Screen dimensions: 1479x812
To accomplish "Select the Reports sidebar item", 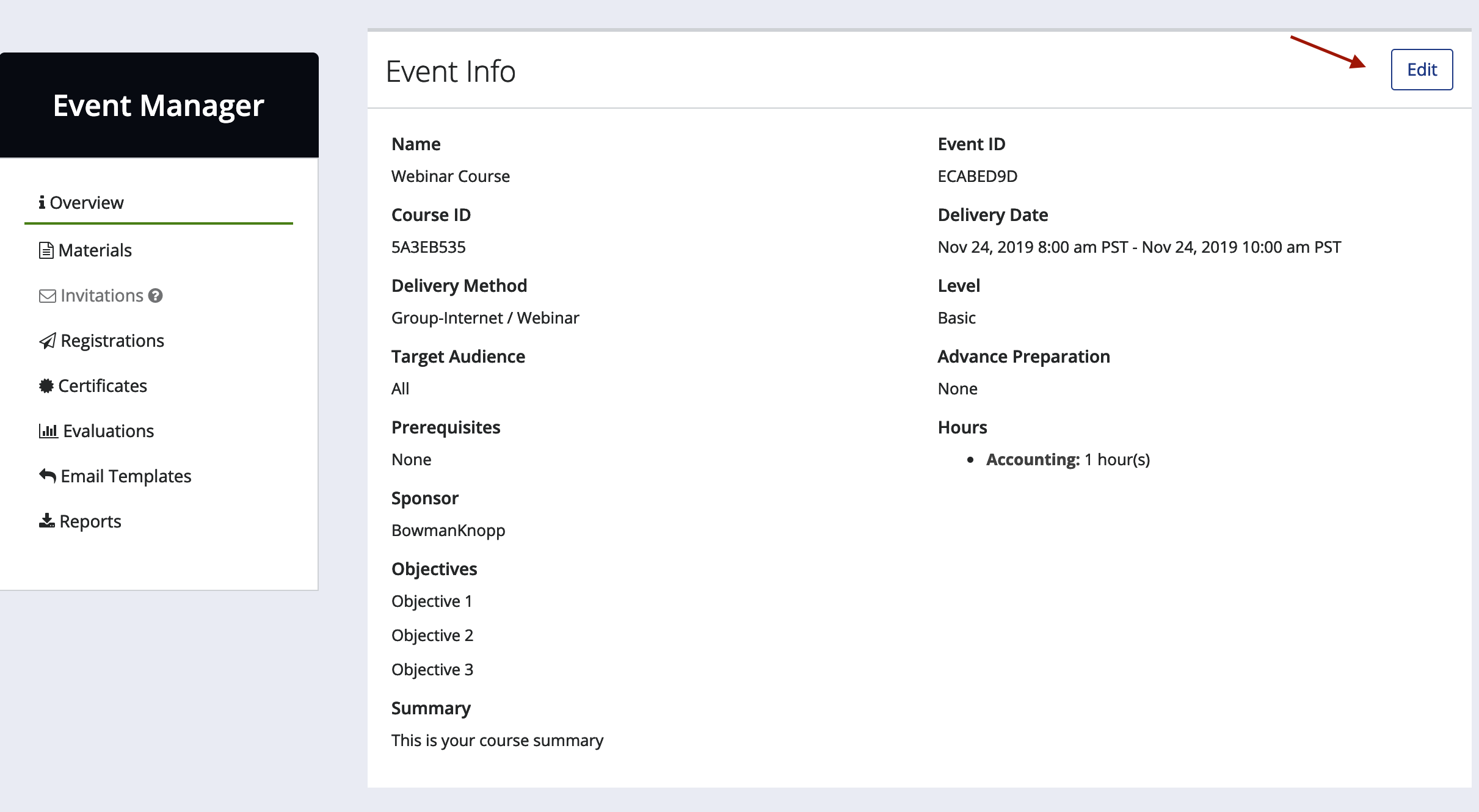I will tap(90, 521).
